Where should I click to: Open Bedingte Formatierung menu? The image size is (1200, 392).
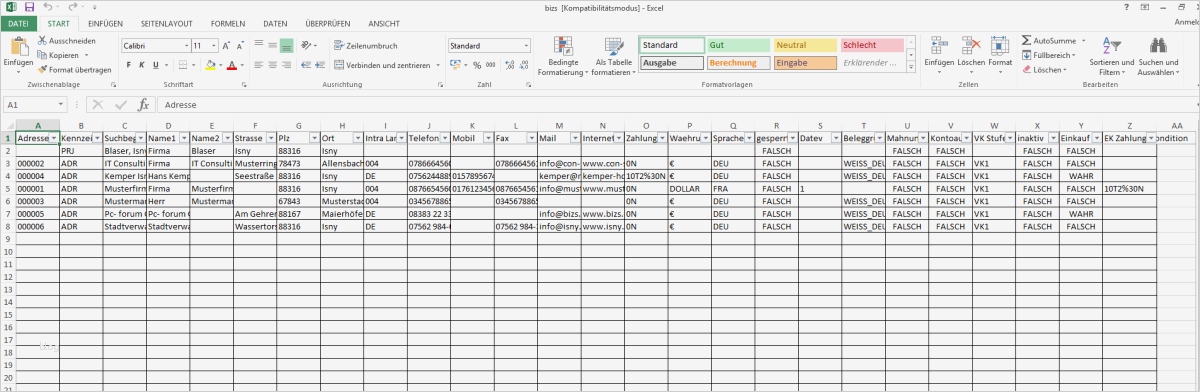click(563, 57)
